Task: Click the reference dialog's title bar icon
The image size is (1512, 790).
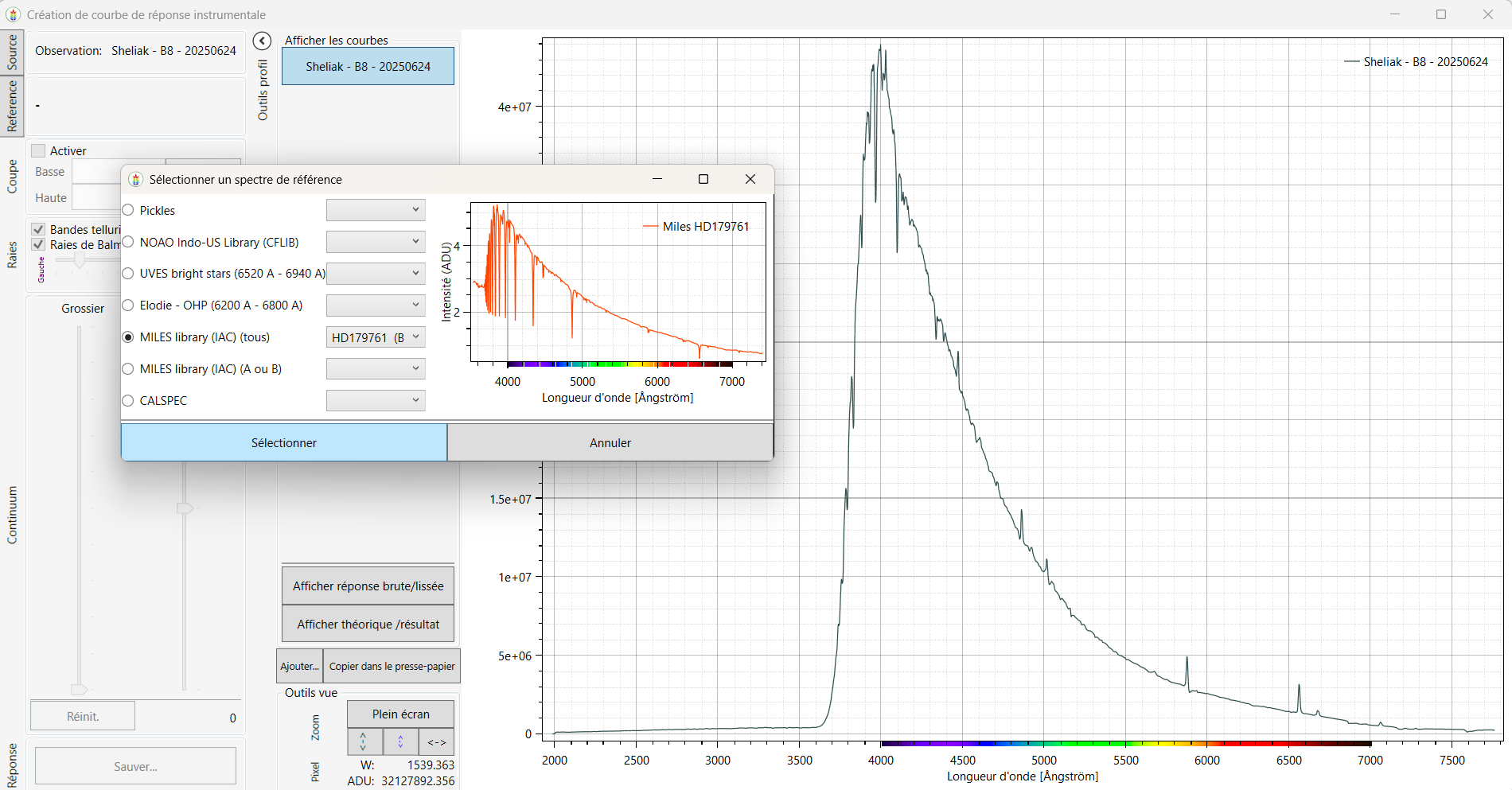Action: pos(136,179)
